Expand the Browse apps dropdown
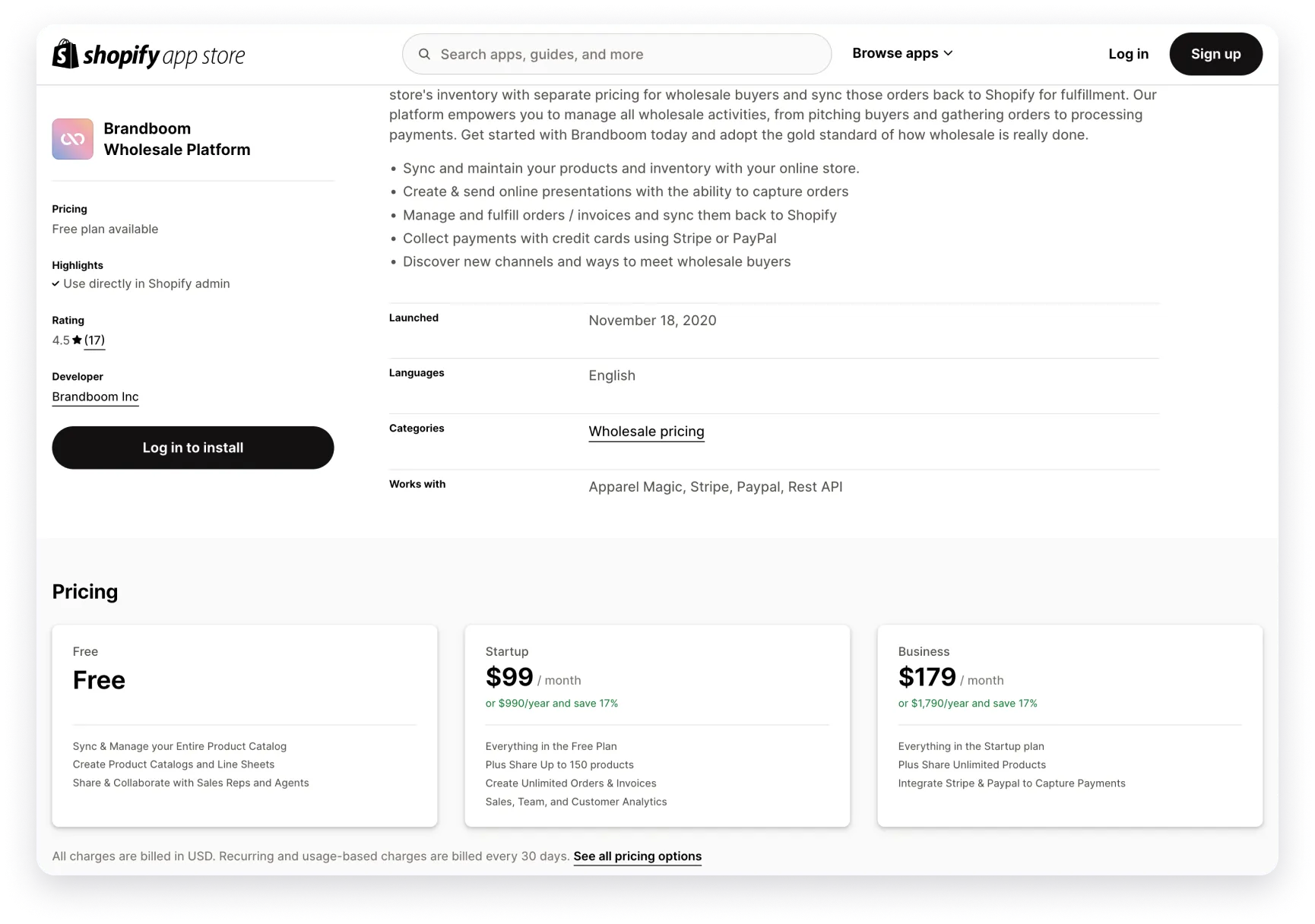This screenshot has height=924, width=1315. pos(902,53)
